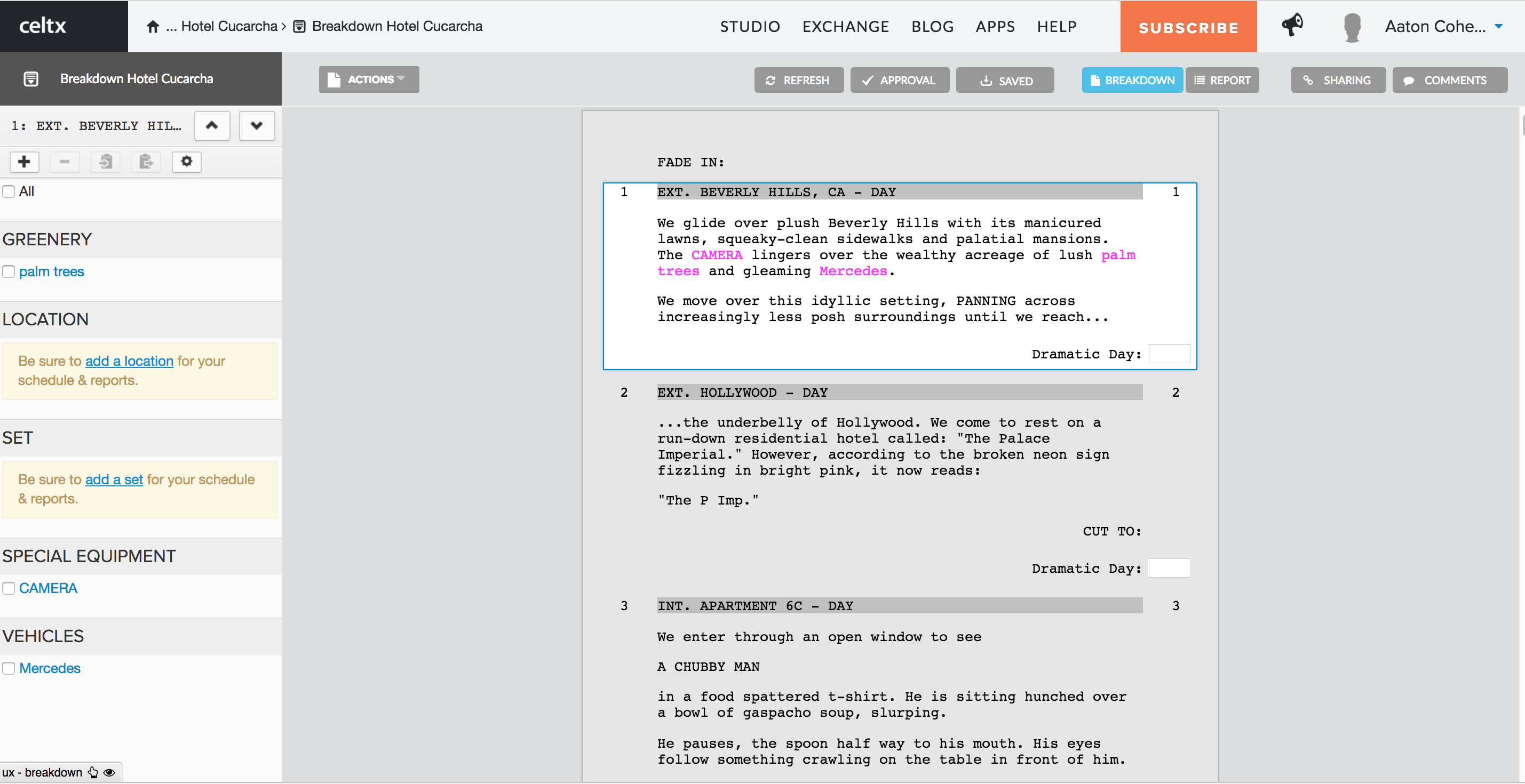Check the All checkbox
Image resolution: width=1525 pixels, height=784 pixels.
(9, 191)
